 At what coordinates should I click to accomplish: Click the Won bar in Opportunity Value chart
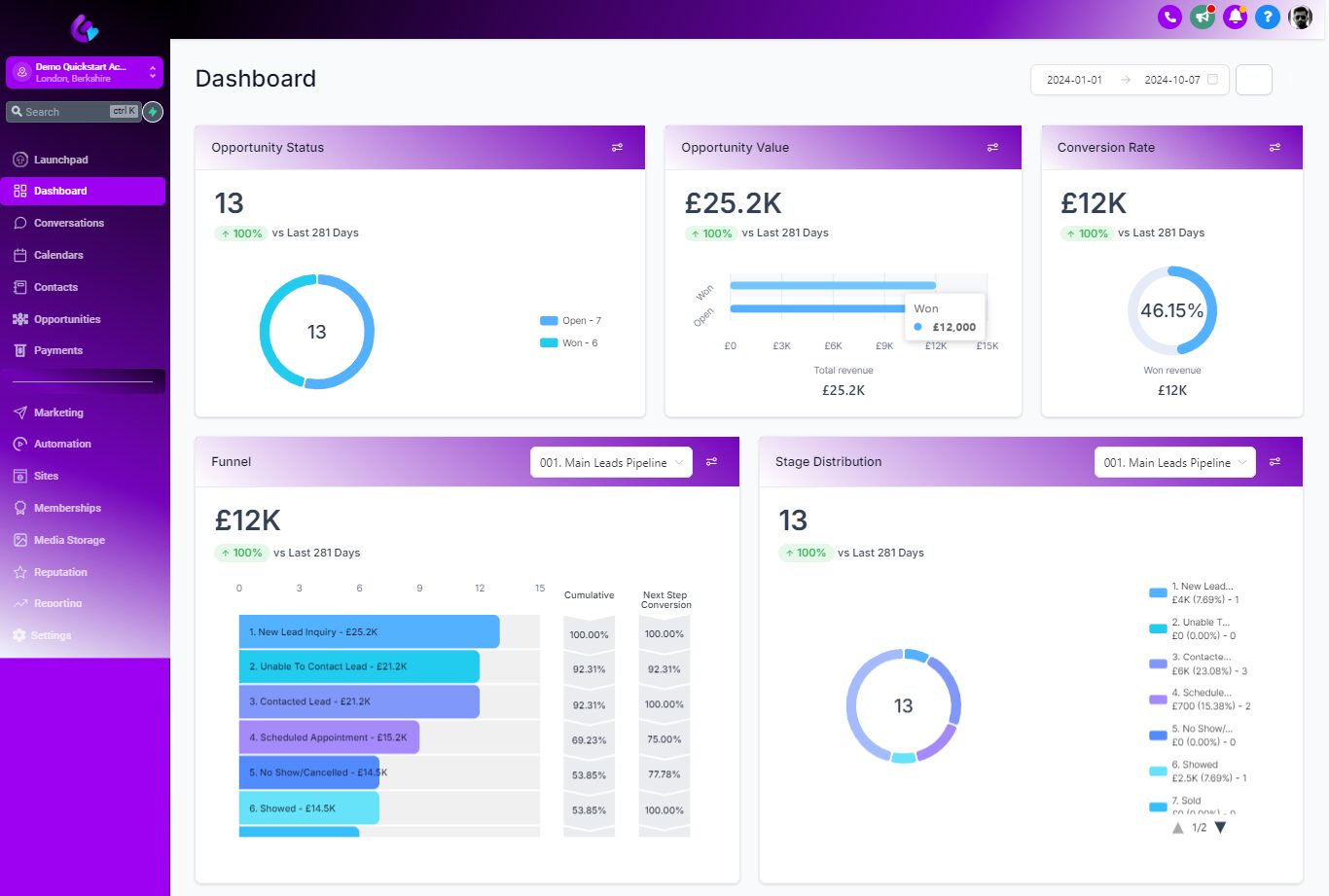click(x=833, y=285)
